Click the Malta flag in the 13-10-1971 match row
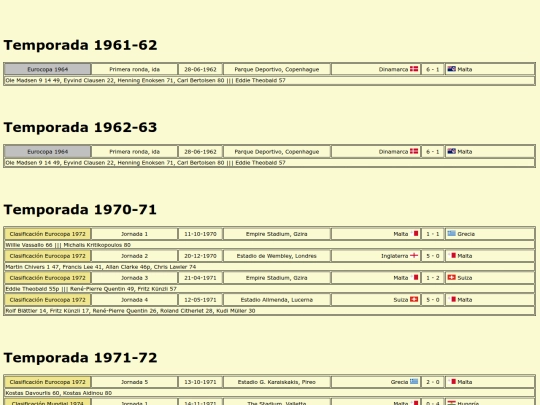The height and width of the screenshot is (405, 540). pyautogui.click(x=451, y=382)
